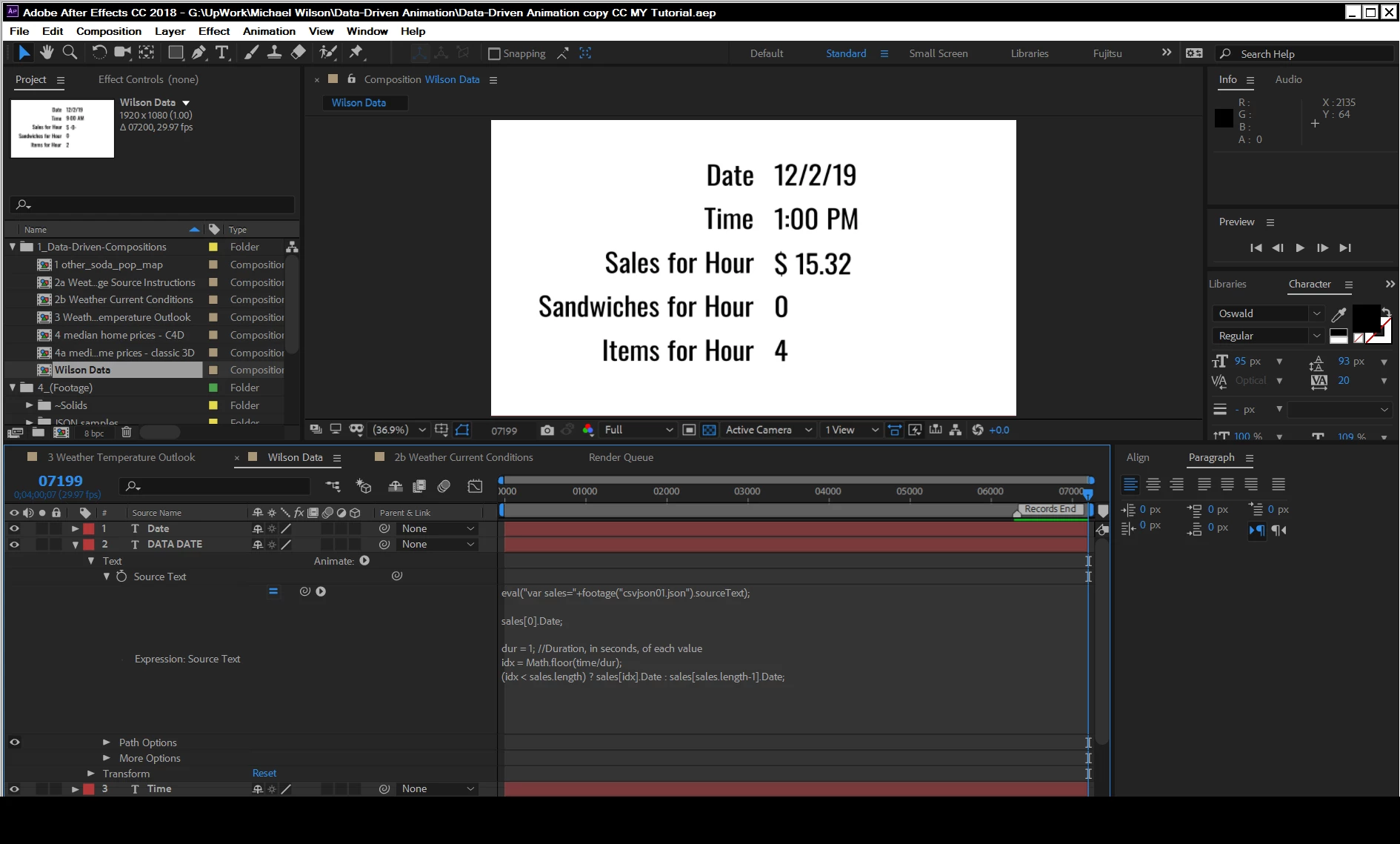Select the Puppet Pin tool
Screen dimensions: 1400x844
click(356, 53)
